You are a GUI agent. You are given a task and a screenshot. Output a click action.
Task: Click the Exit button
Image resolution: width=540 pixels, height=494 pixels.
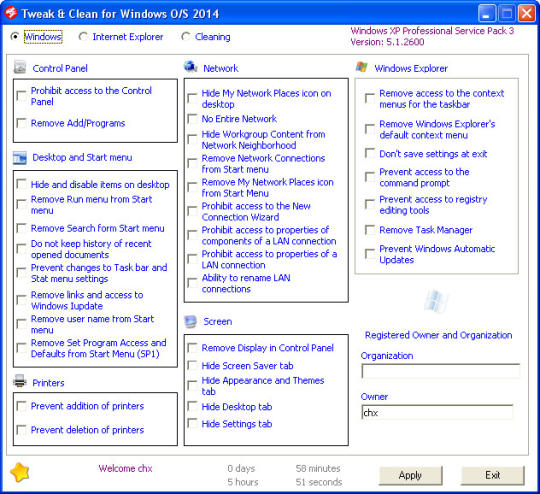pos(492,475)
